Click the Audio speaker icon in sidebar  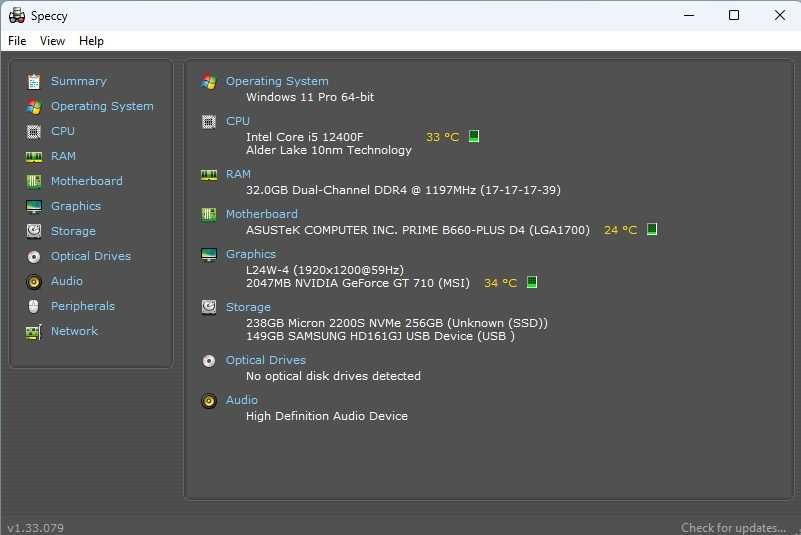[x=34, y=282]
